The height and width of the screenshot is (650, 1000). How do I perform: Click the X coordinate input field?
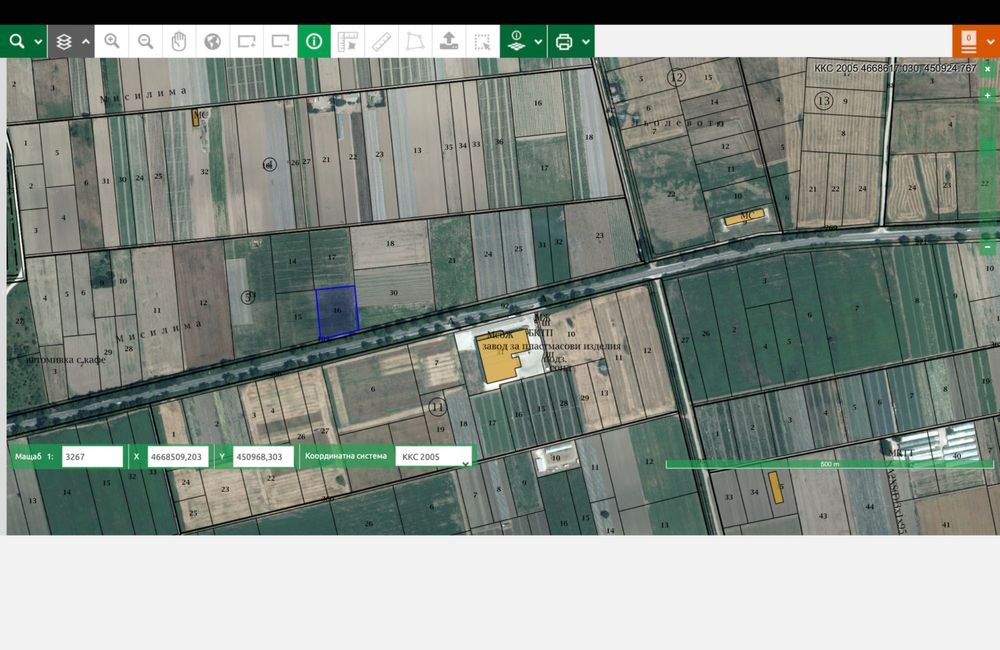[178, 457]
